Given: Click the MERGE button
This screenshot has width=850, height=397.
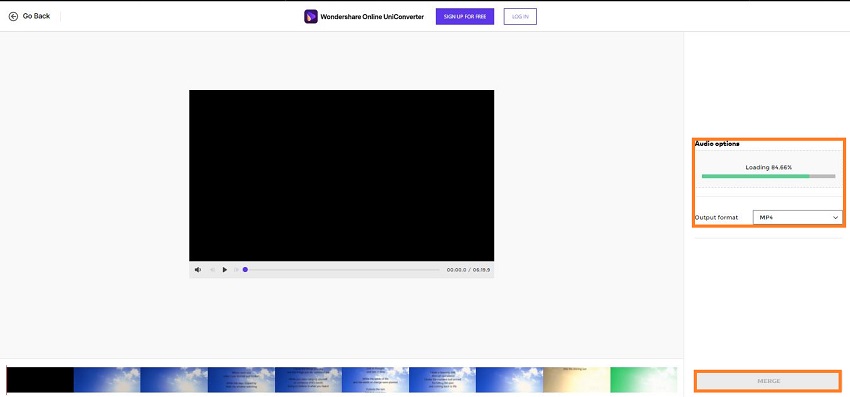Looking at the screenshot, I should (768, 381).
